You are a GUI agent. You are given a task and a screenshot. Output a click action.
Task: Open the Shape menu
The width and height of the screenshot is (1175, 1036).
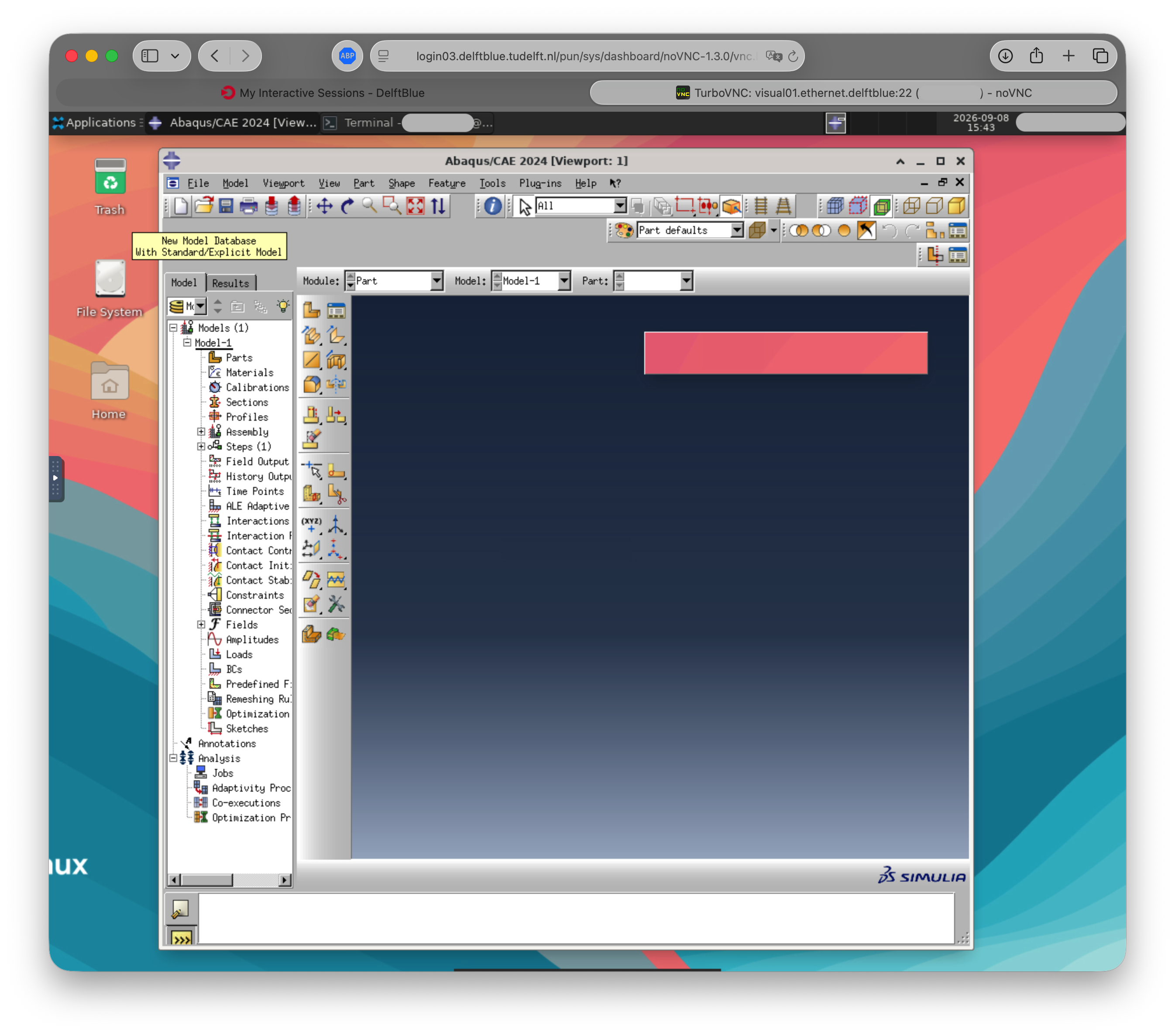click(401, 183)
